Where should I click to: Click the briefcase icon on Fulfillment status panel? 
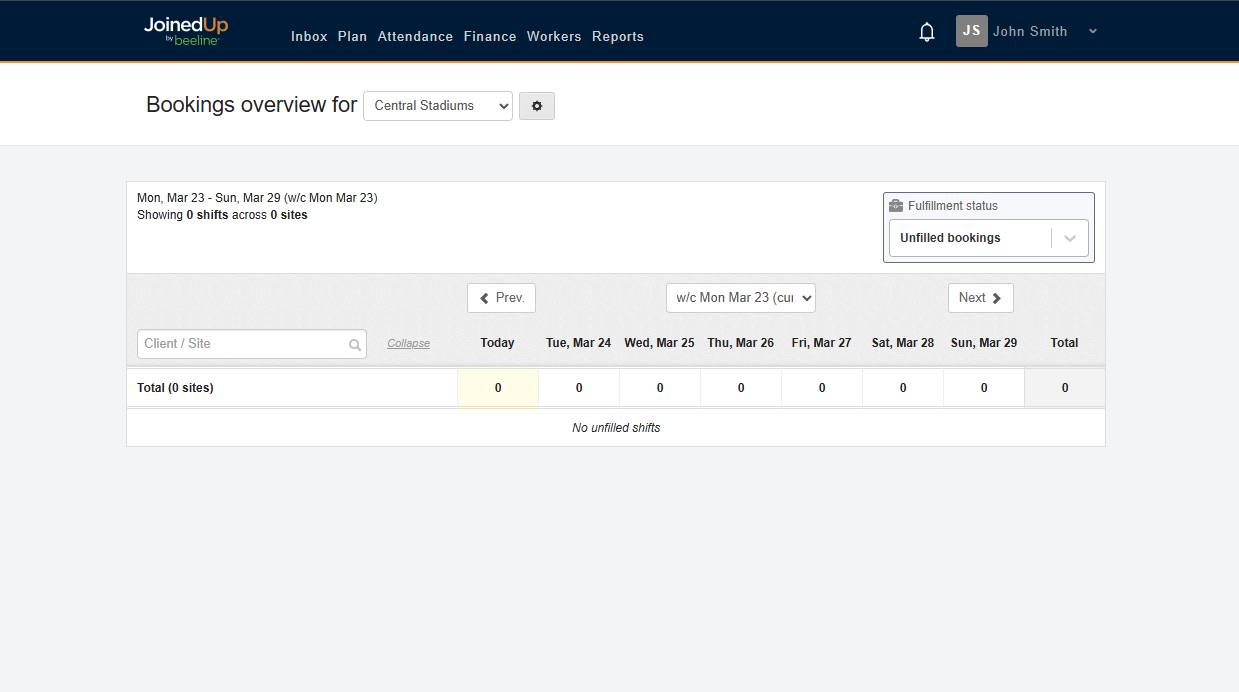tap(895, 205)
